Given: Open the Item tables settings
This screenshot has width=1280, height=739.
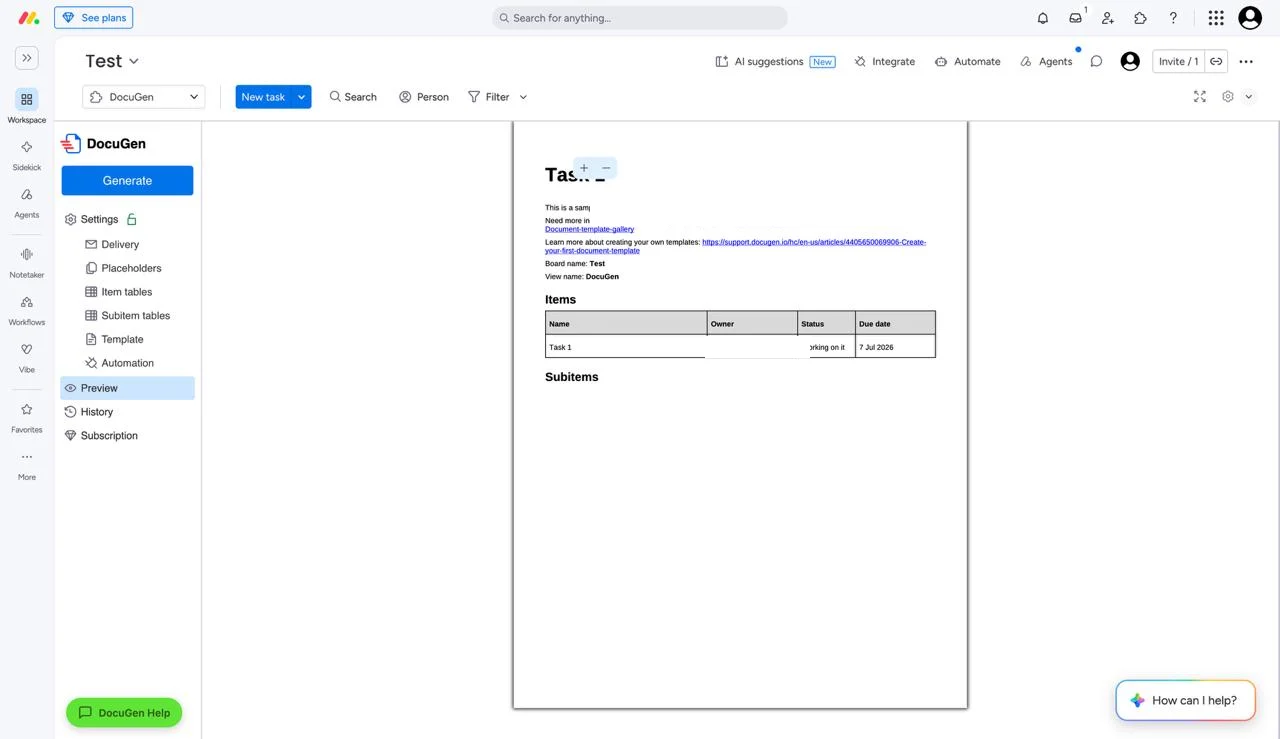Looking at the screenshot, I should [x=118, y=292].
